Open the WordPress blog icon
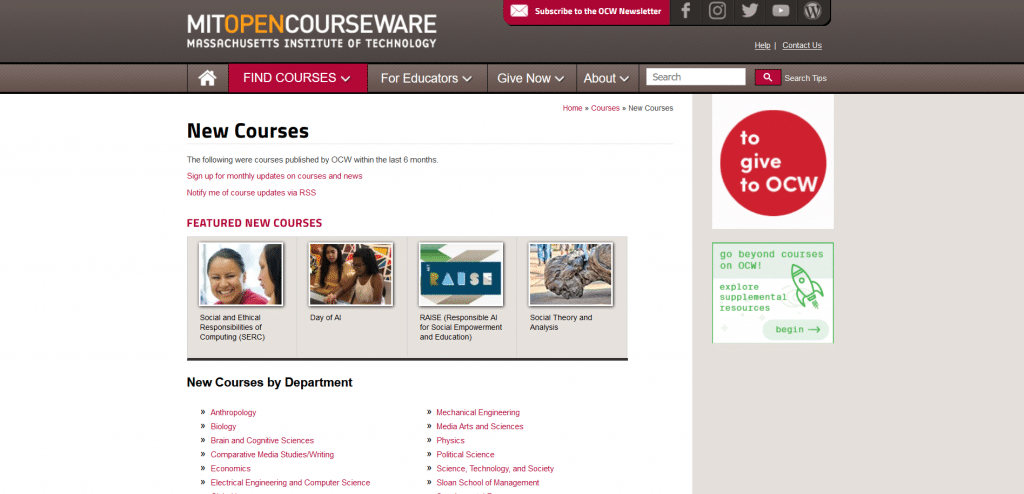The height and width of the screenshot is (494, 1024). [812, 10]
